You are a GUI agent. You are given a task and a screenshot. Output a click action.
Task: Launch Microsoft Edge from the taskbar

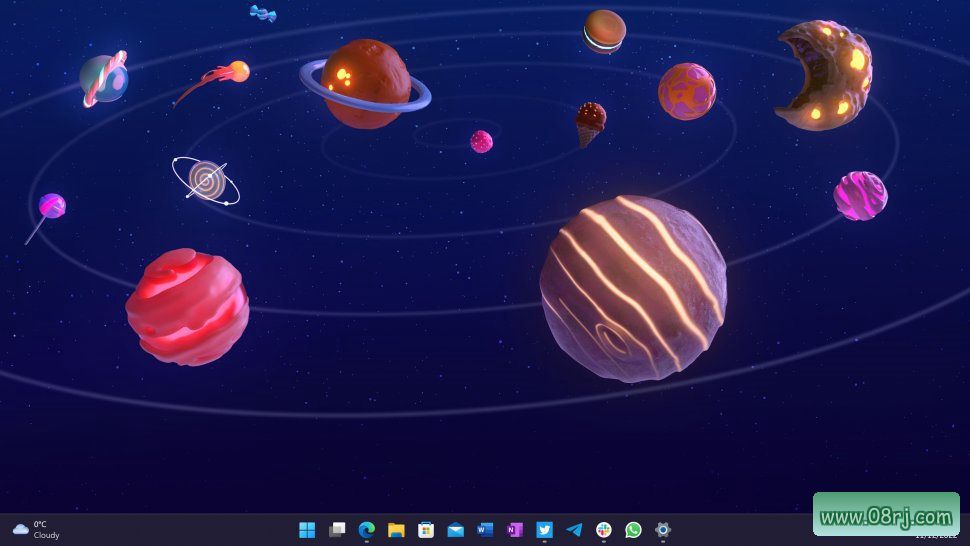[366, 530]
